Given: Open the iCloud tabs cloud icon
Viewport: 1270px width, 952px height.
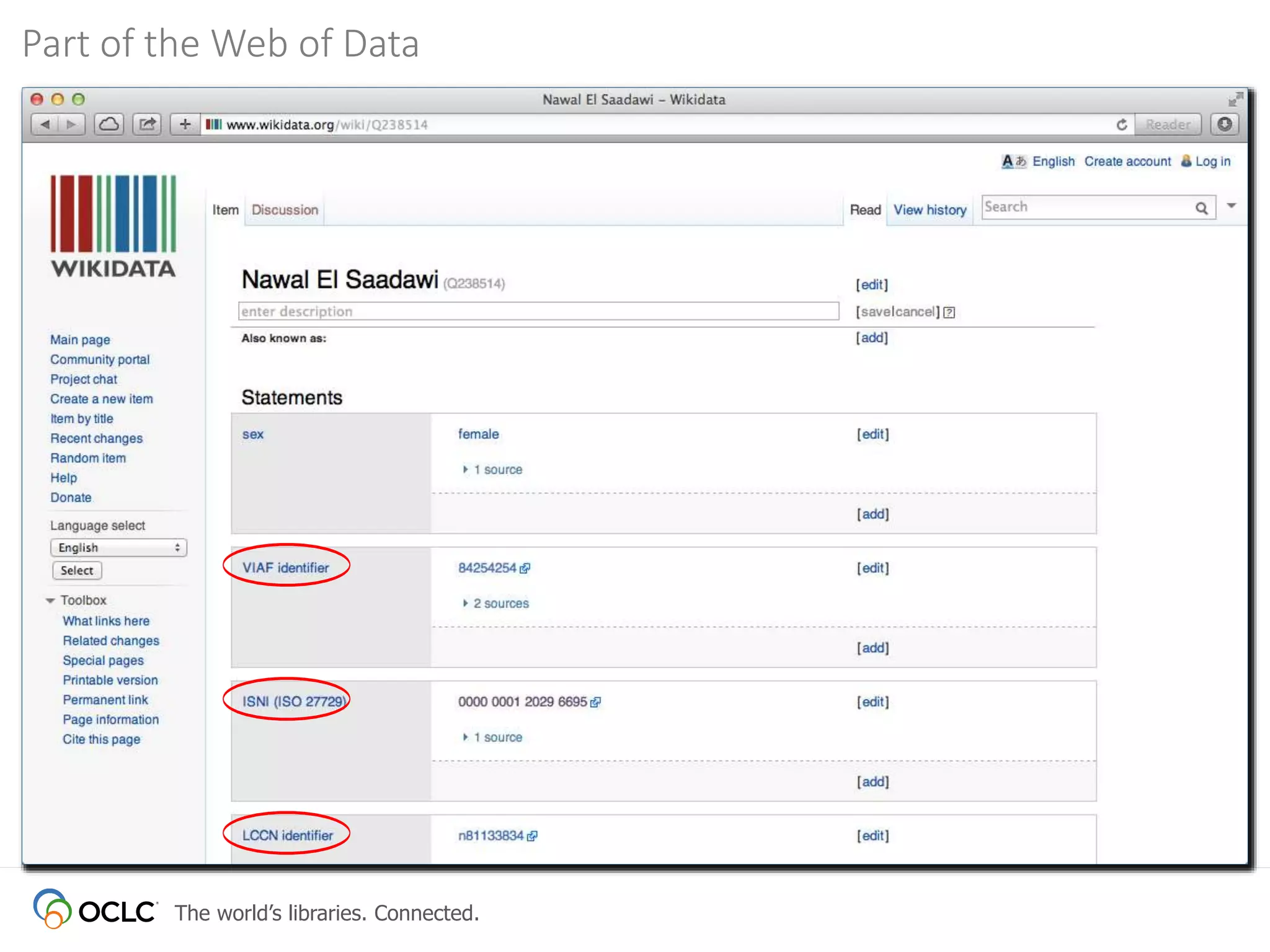Looking at the screenshot, I should (109, 125).
